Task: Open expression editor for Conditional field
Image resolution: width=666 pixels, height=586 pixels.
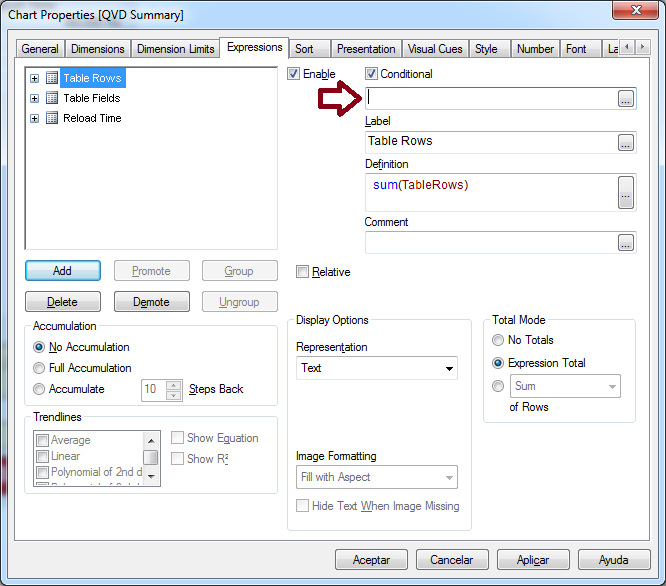Action: (626, 99)
